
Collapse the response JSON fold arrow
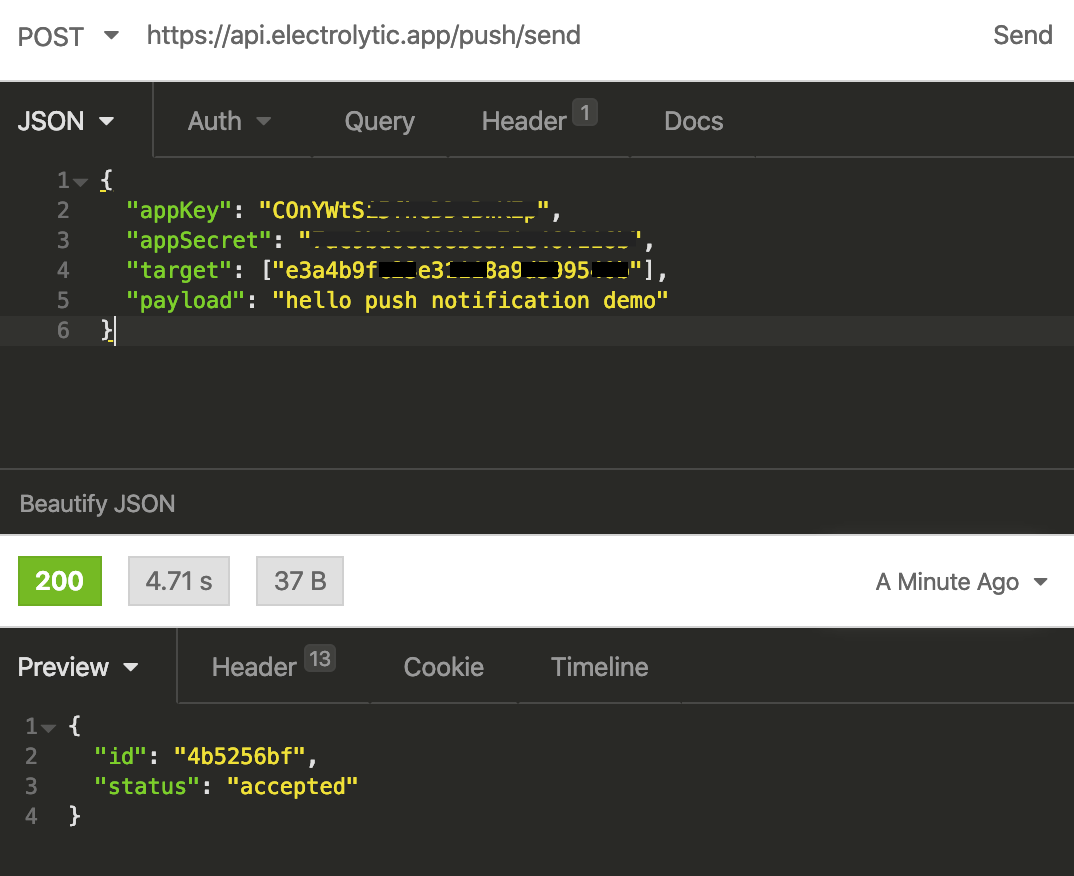click(48, 728)
